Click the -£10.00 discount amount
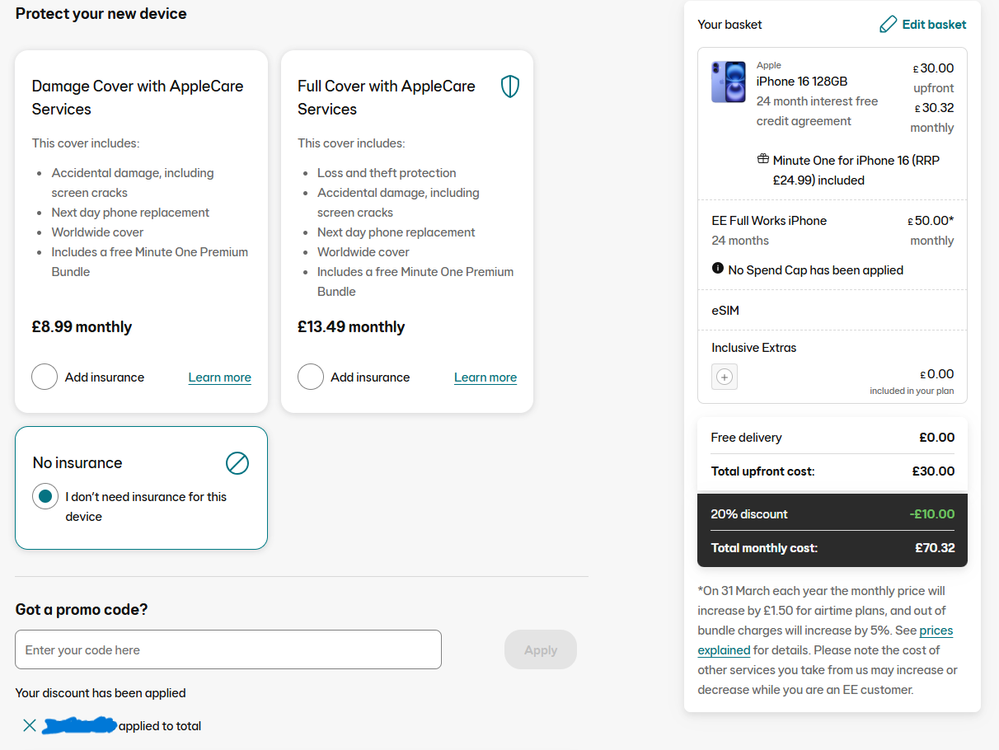 coord(932,514)
